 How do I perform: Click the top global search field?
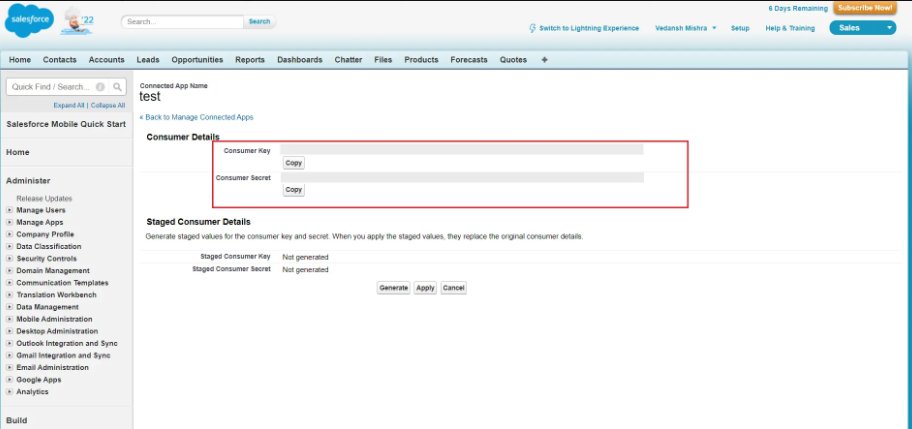[x=182, y=22]
